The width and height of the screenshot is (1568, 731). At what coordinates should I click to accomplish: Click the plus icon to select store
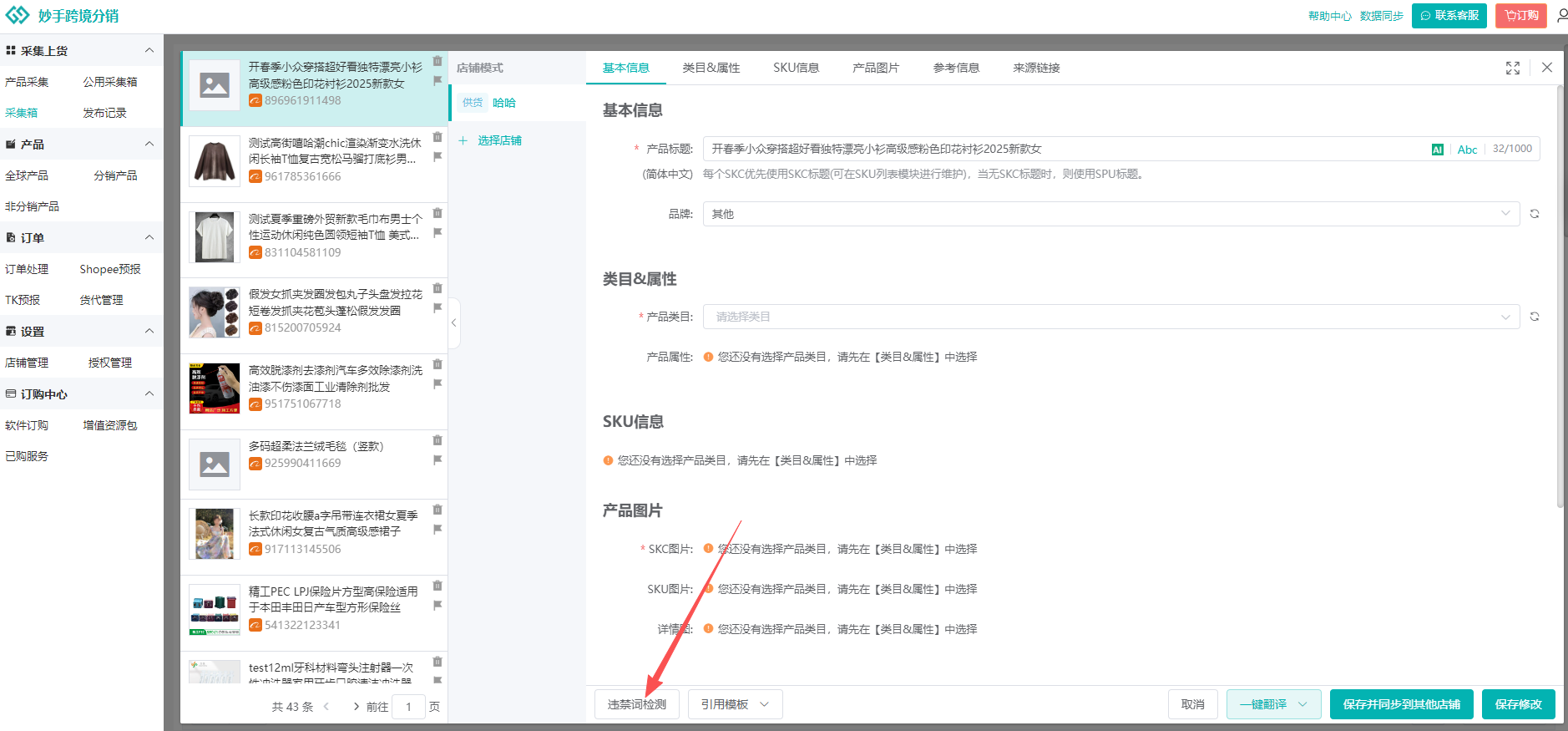click(463, 140)
